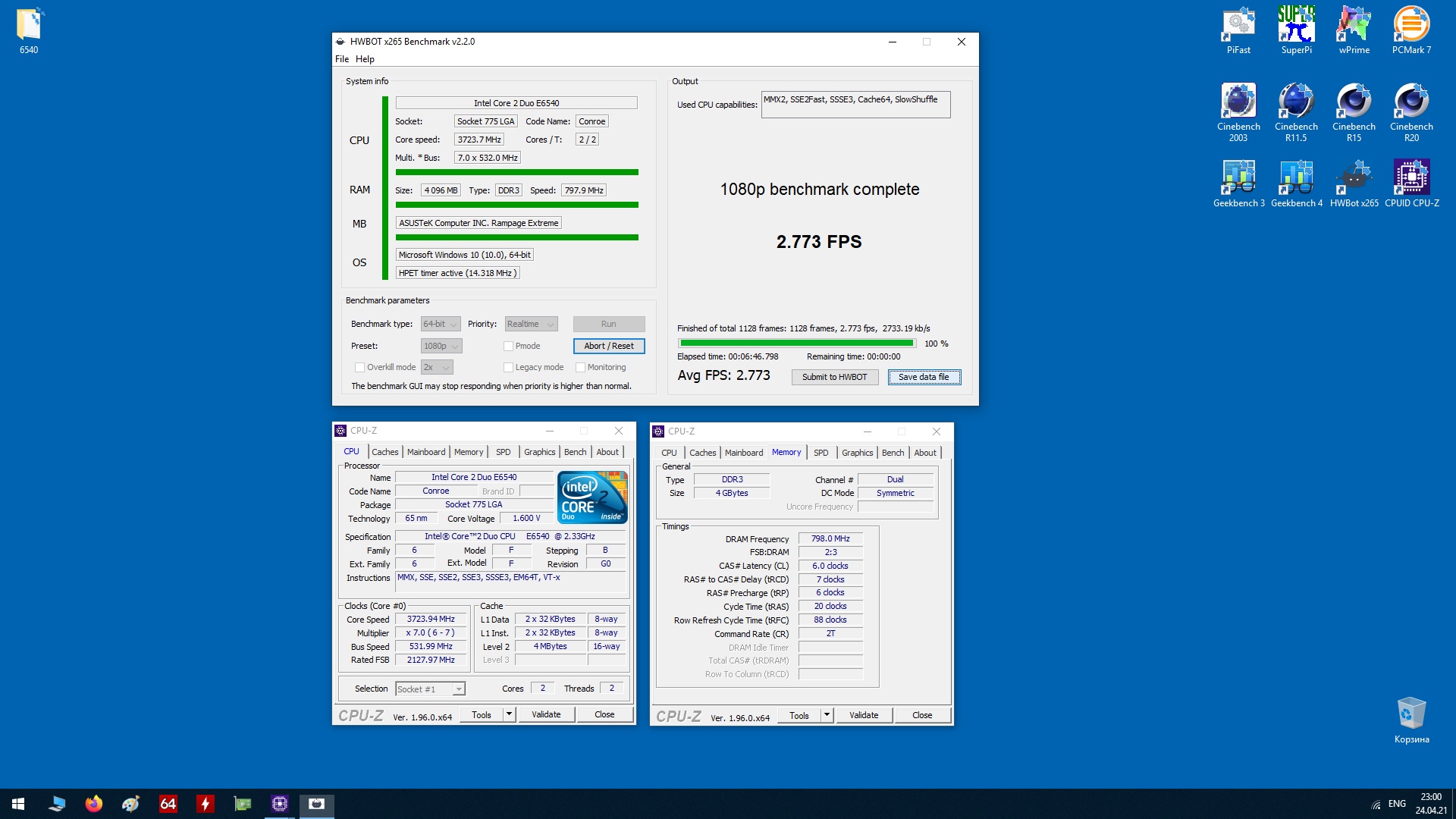Click the DRAM Frequency 798.0 MHz value
Image resolution: width=1456 pixels, height=819 pixels.
click(x=830, y=538)
